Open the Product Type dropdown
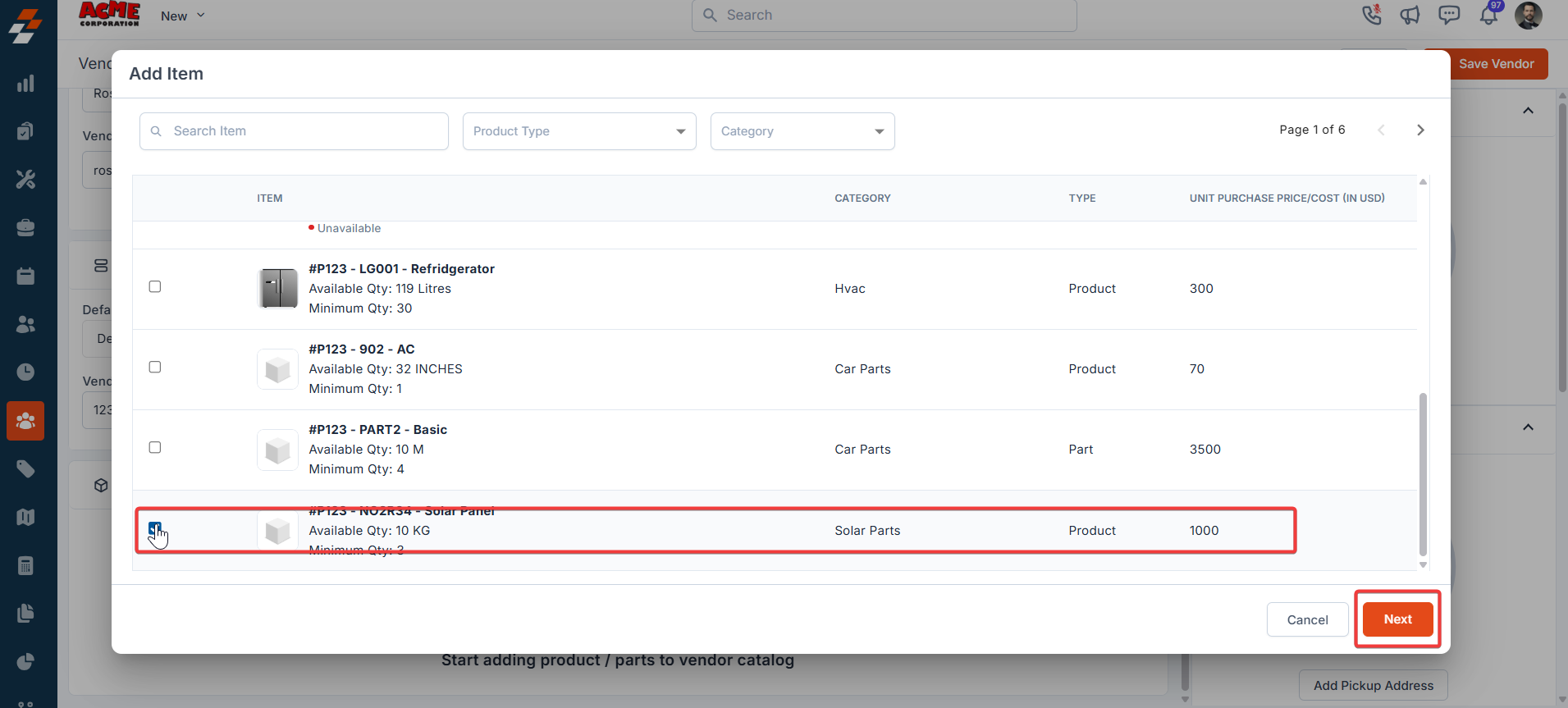This screenshot has width=1568, height=708. (579, 131)
